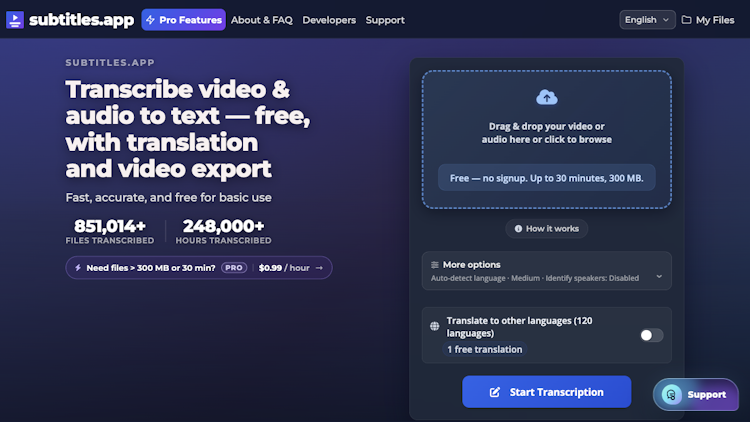The width and height of the screenshot is (750, 422).
Task: Click the PRO badge in the banner
Action: point(234,268)
